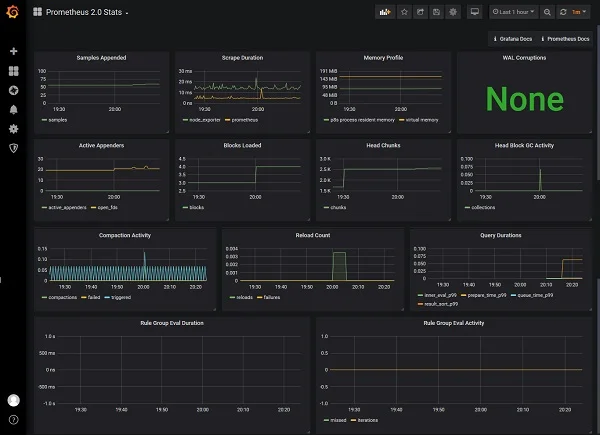Screen dimensions: 600x435
Task: Click the failures series color line in legend
Action: click(x=259, y=297)
